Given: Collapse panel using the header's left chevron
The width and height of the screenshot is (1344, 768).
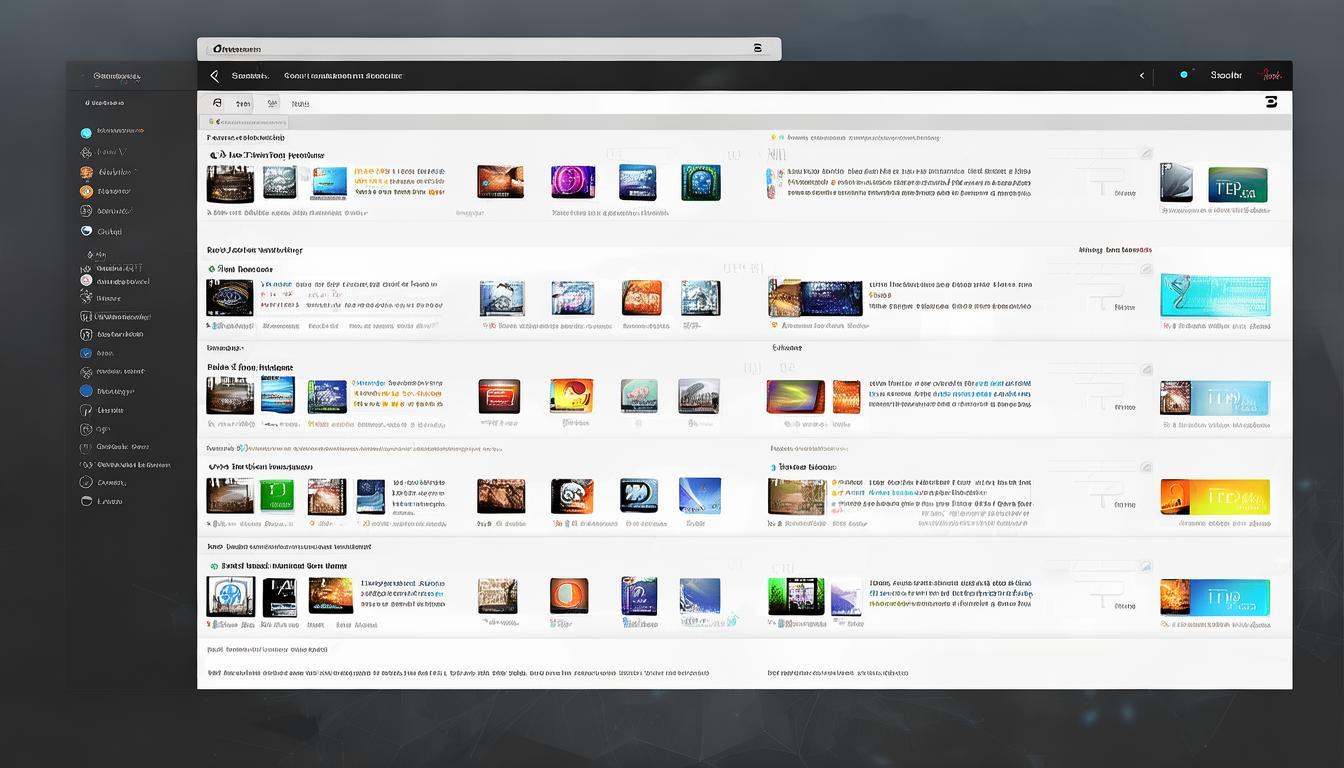Looking at the screenshot, I should (x=1142, y=76).
